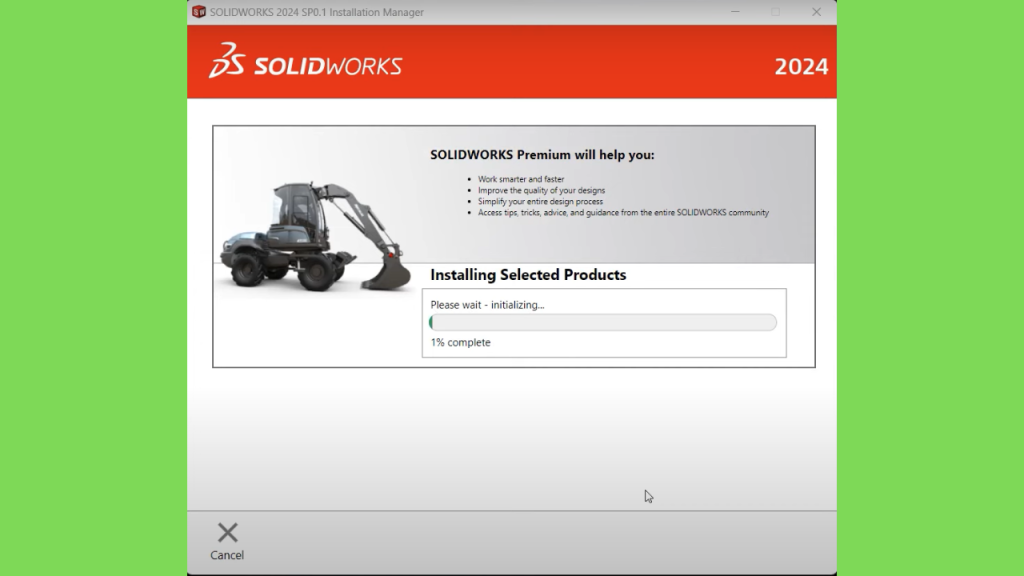Click the excavator product image

[315, 236]
